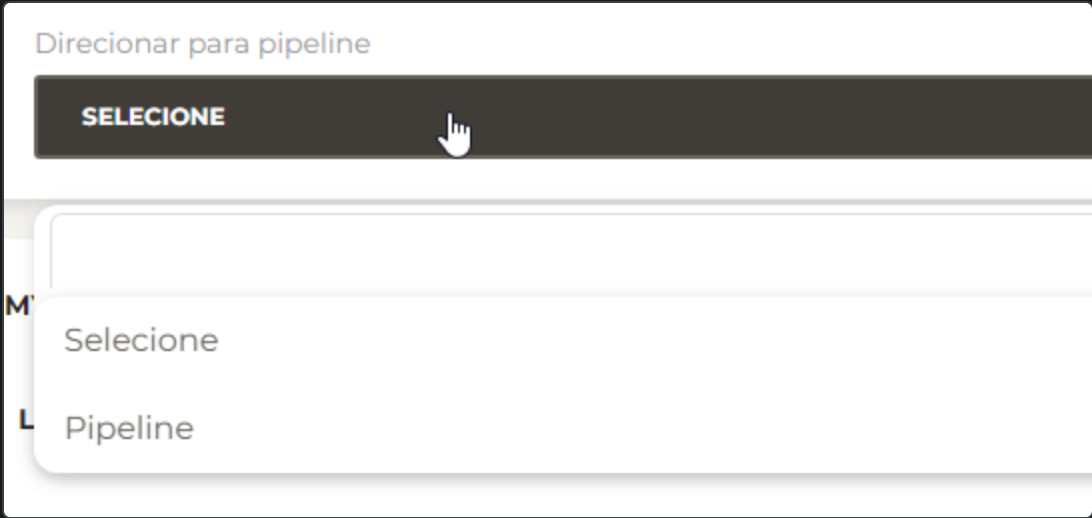This screenshot has height=518, width=1092.
Task: Close the open list via the SELECIONE bar
Action: [x=560, y=117]
